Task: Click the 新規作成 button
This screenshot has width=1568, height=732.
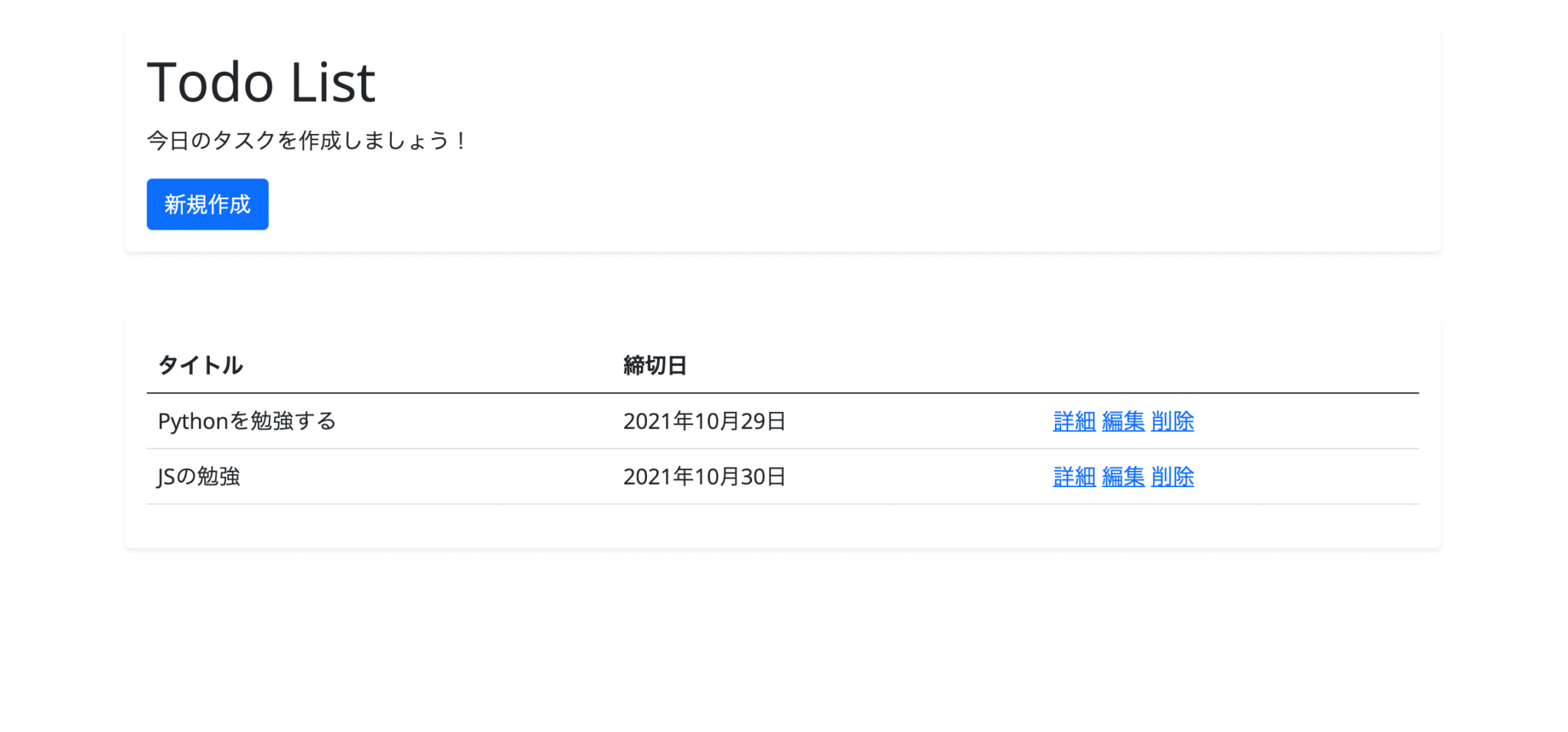Action: (x=207, y=204)
